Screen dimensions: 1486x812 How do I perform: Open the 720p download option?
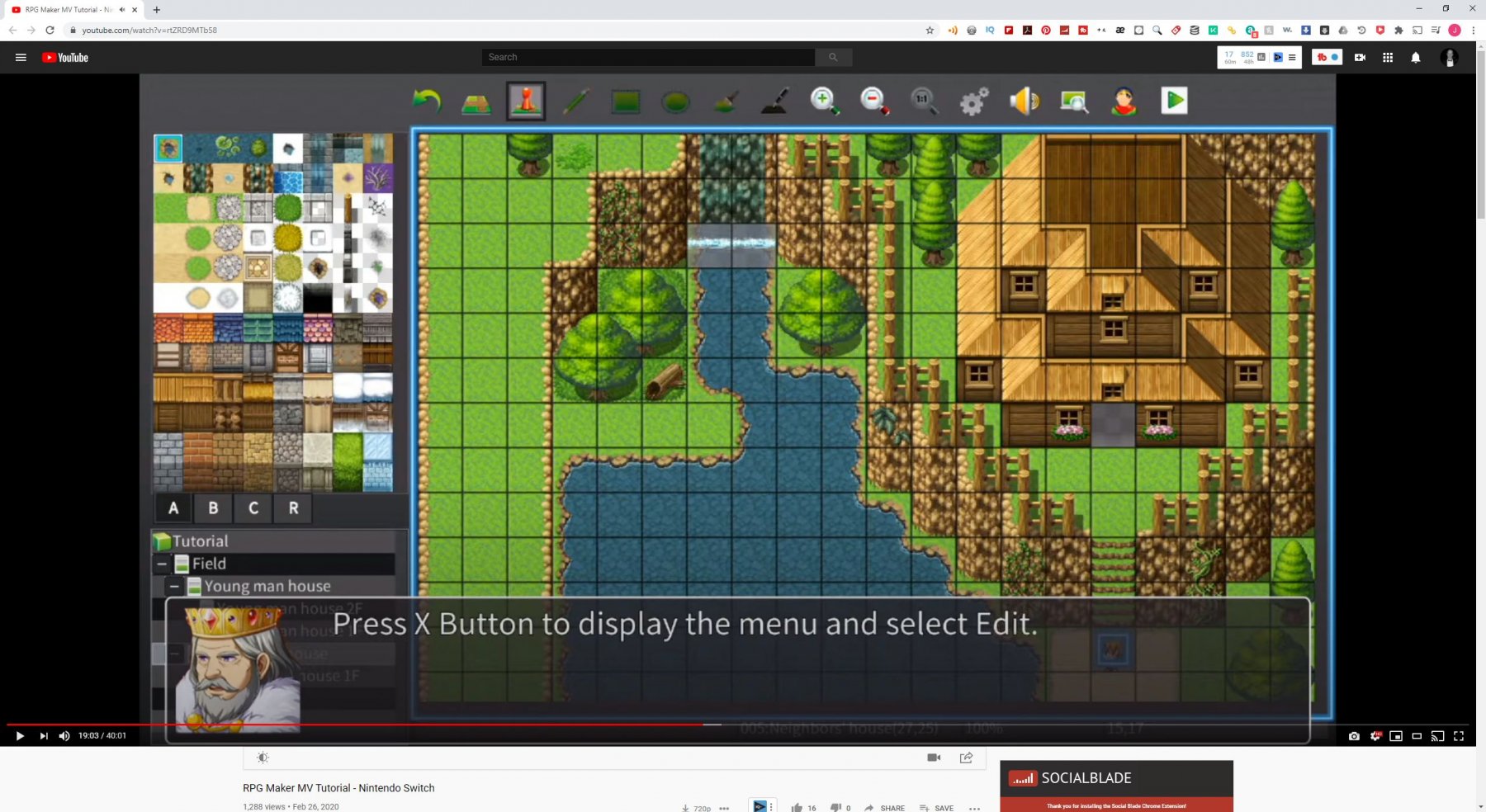(x=697, y=808)
